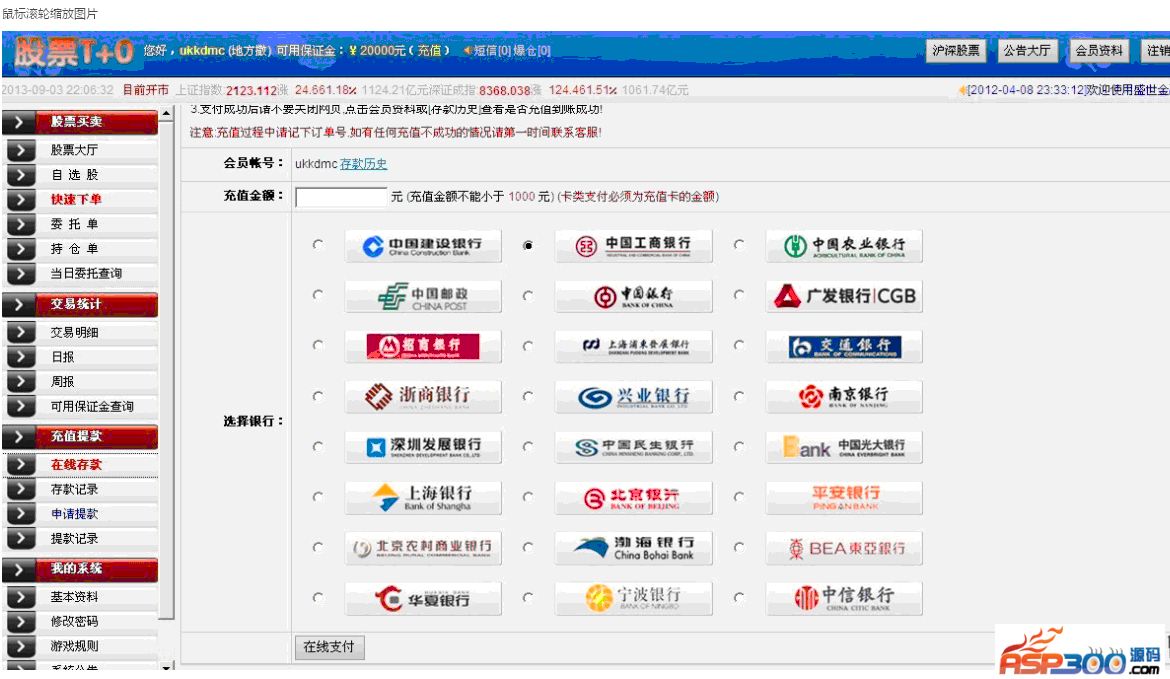
Task: Click the 中国建设银行 logo
Action: pyautogui.click(x=423, y=246)
